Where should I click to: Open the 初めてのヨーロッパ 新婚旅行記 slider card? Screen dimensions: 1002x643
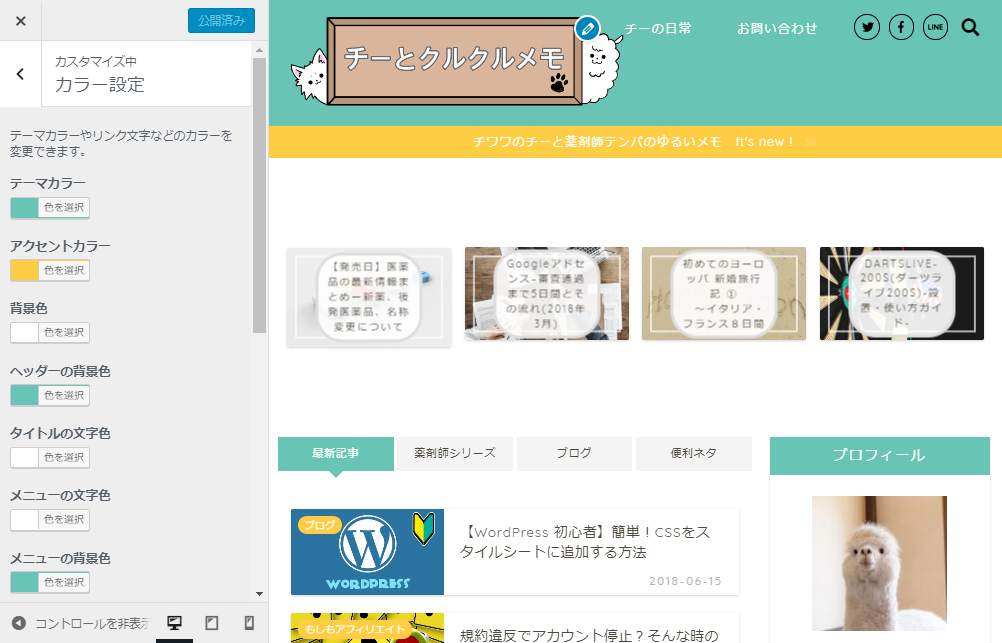coord(723,294)
